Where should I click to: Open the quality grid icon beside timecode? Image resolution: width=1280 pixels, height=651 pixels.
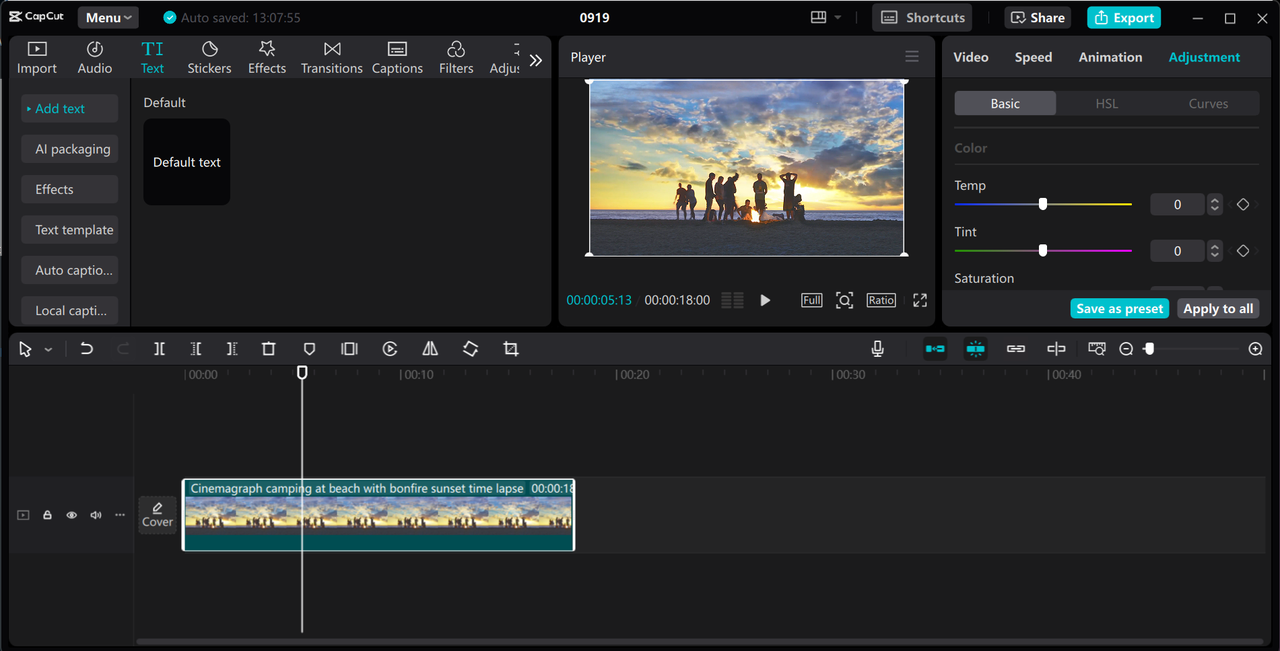(733, 300)
